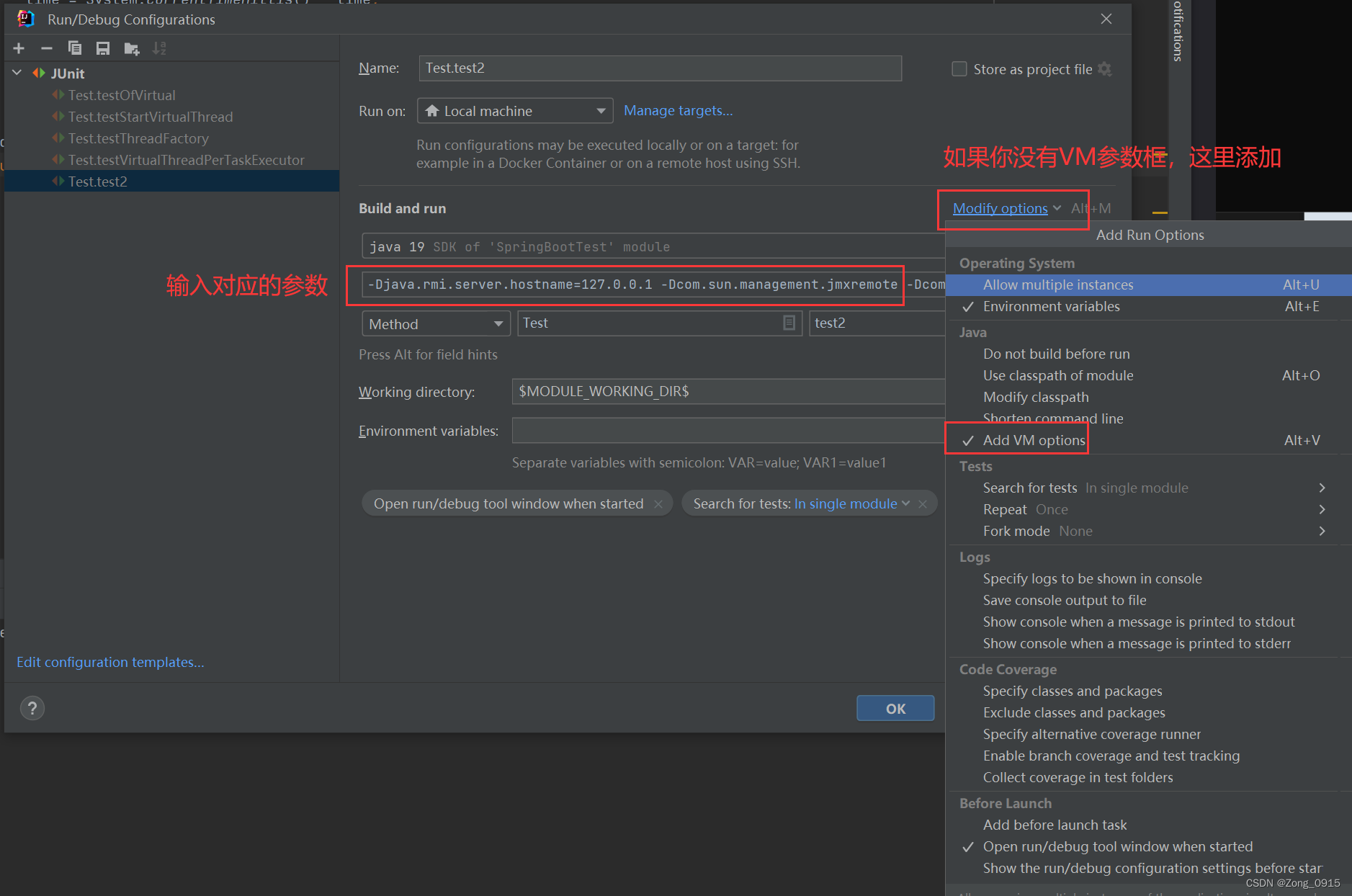Select Test.testOfVirtual configuration
This screenshot has width=1352, height=896.
(x=171, y=95)
